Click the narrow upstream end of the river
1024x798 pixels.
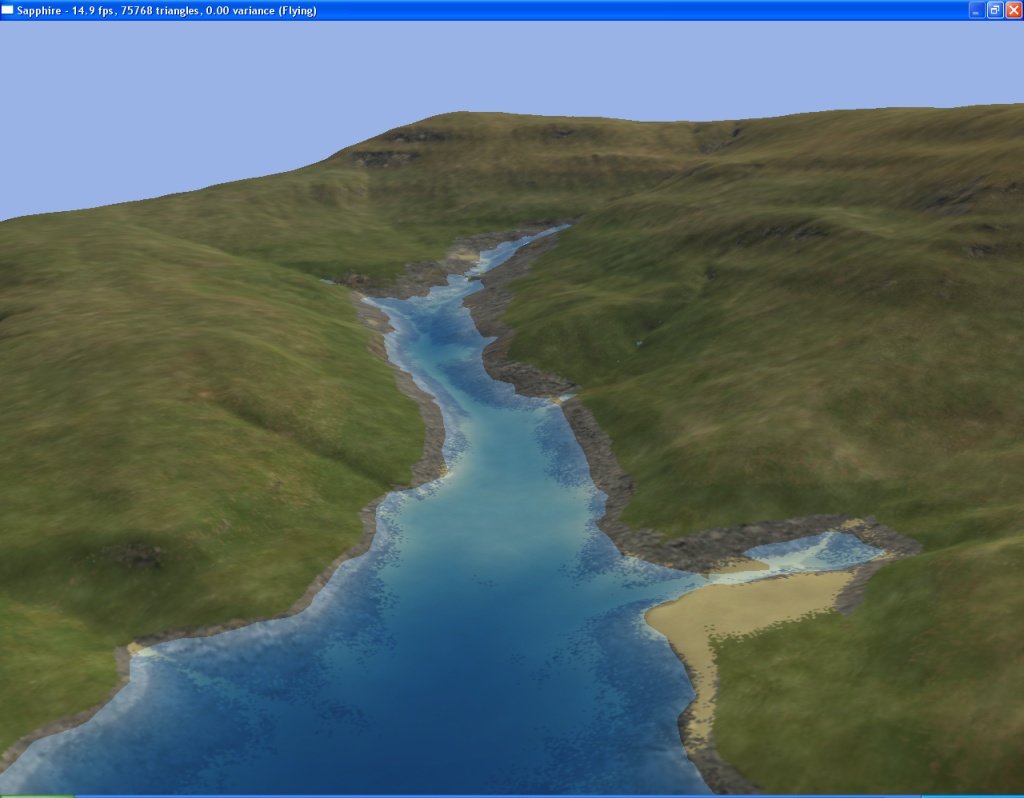[x=545, y=235]
